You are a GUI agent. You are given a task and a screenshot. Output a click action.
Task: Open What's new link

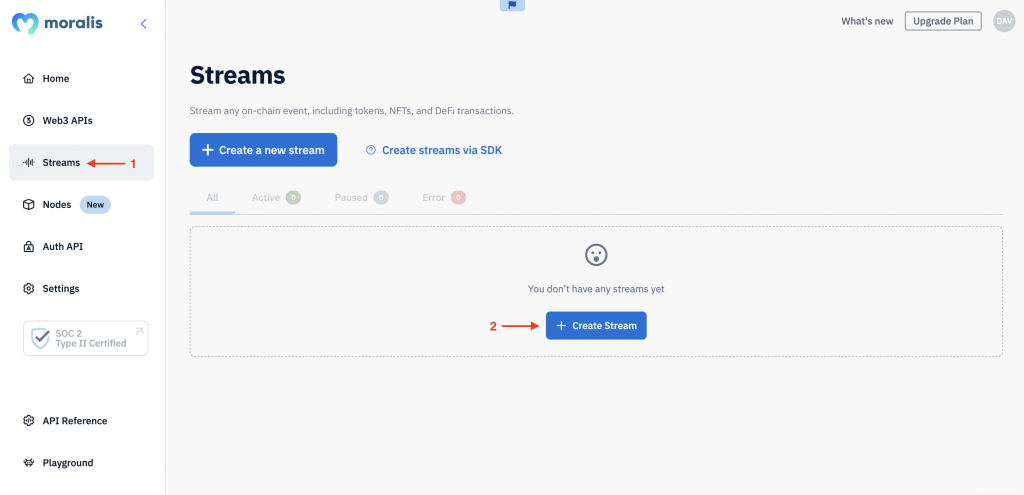click(867, 21)
